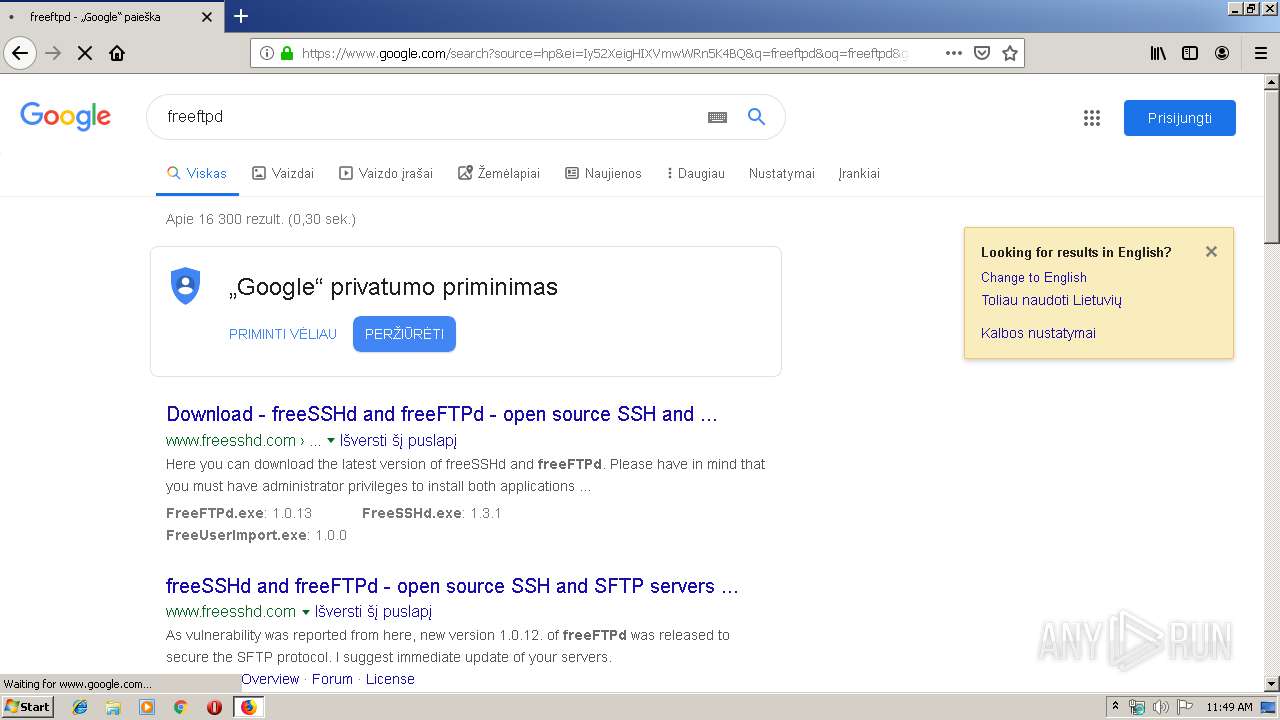
Task: Close the freeftpd Google search tab
Action: (x=207, y=17)
